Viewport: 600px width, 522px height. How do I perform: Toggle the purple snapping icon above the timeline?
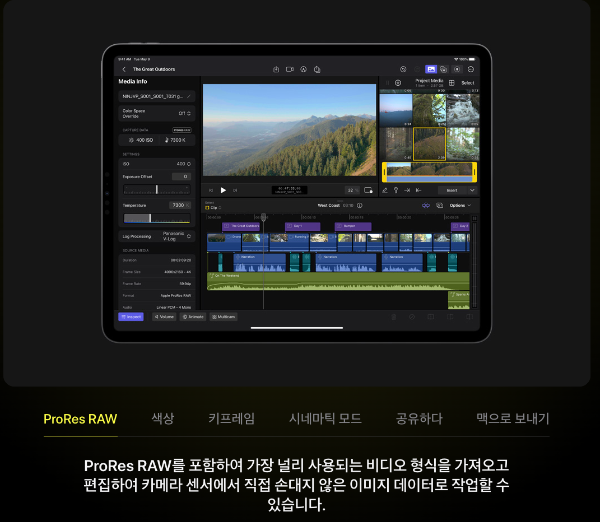point(426,206)
